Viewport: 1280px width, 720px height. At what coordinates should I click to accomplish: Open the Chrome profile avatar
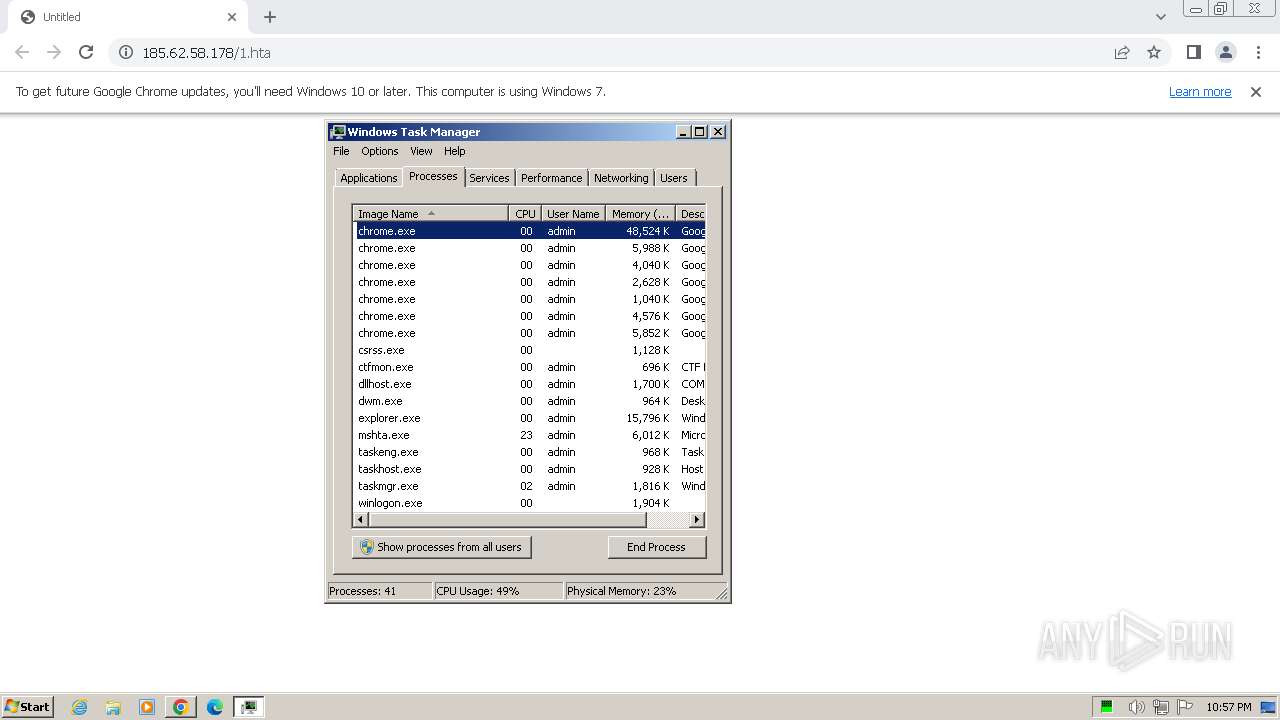[1225, 52]
